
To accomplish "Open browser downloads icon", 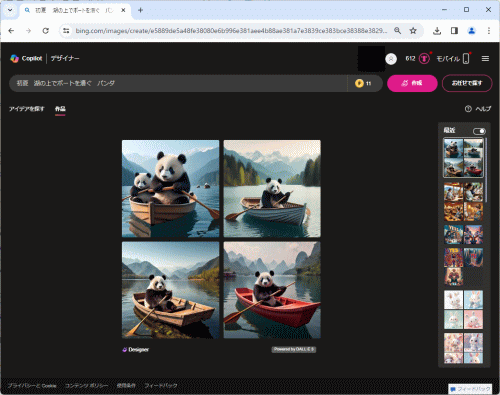I will click(437, 31).
